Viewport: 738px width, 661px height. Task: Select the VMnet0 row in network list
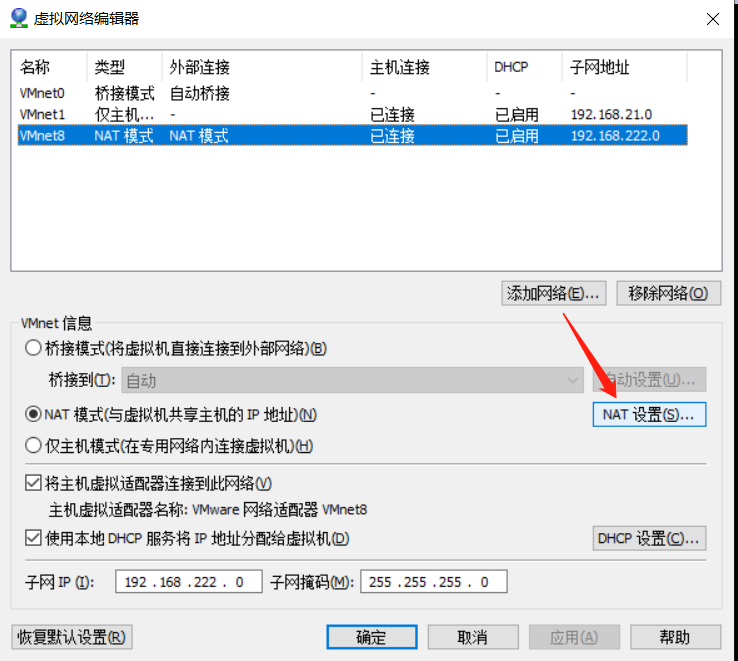pyautogui.click(x=353, y=93)
